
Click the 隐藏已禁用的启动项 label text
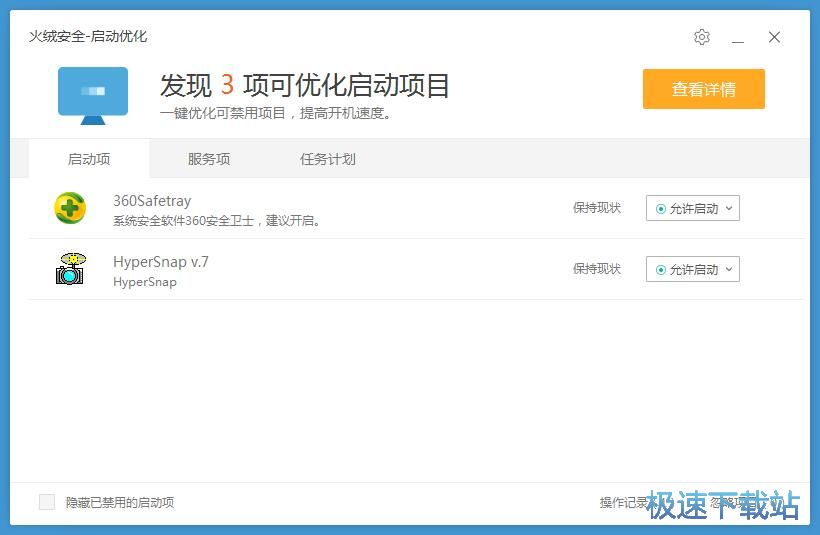[x=120, y=503]
